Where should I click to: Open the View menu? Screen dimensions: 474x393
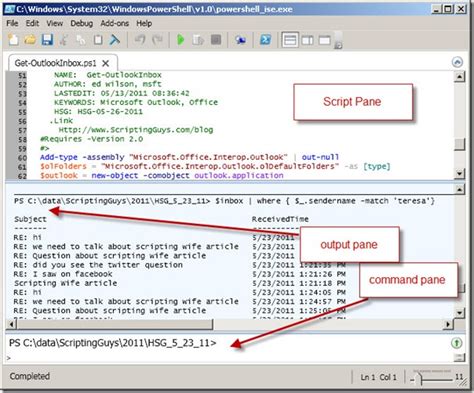click(x=55, y=23)
